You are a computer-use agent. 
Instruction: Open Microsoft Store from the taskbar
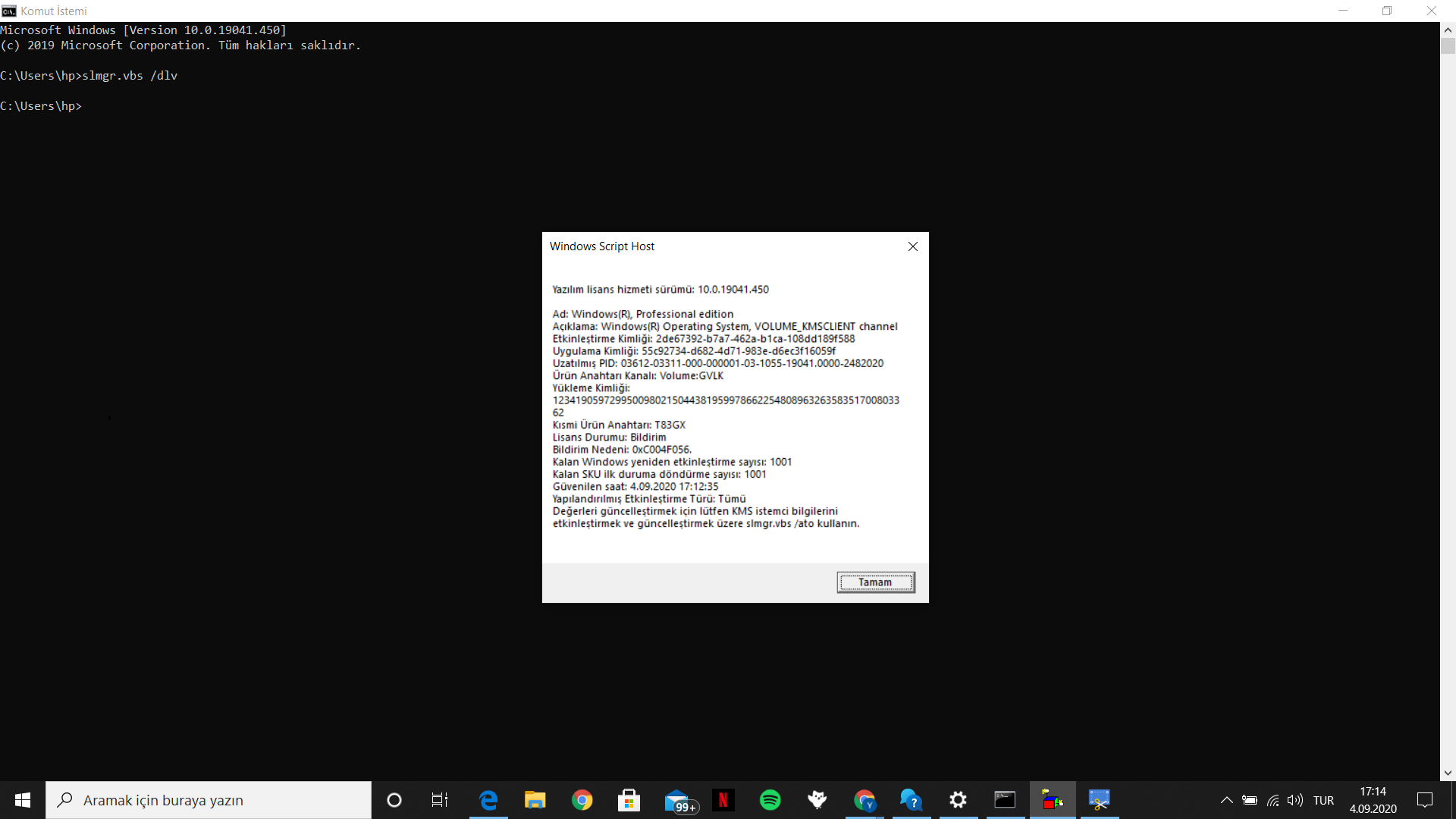[629, 800]
